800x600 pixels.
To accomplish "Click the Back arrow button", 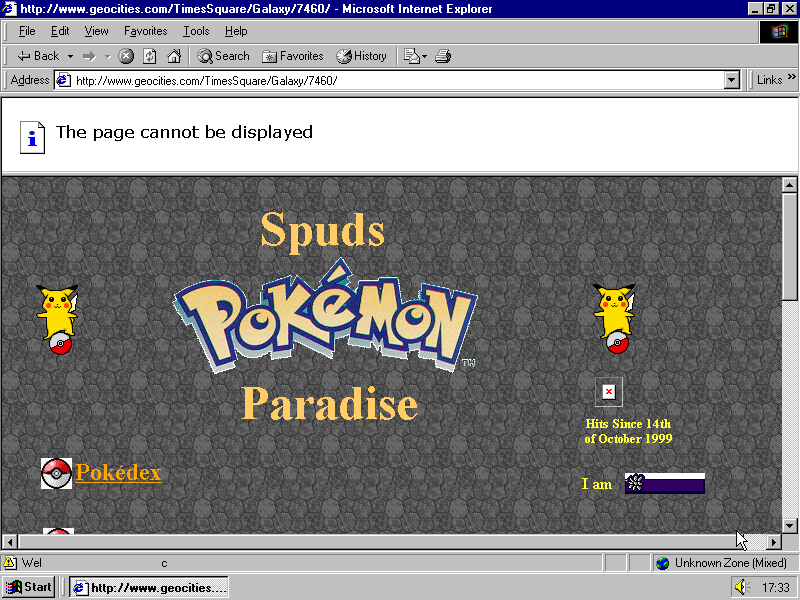I will [x=38, y=56].
